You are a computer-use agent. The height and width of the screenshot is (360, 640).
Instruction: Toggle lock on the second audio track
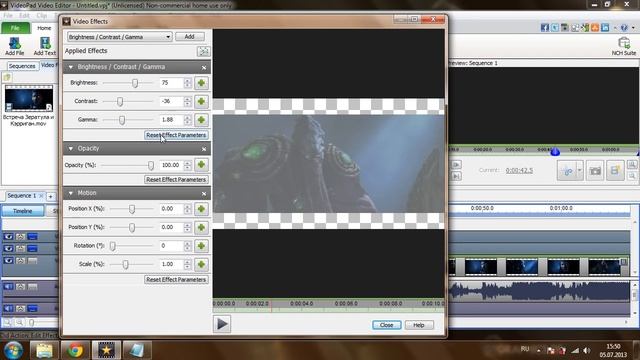tap(20, 309)
